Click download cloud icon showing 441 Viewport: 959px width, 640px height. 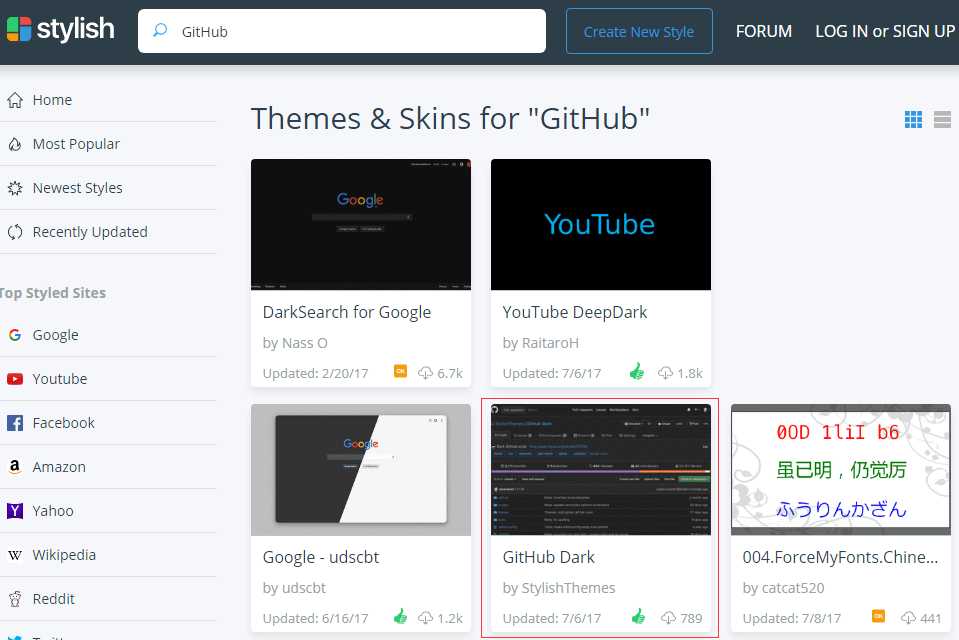(x=908, y=618)
